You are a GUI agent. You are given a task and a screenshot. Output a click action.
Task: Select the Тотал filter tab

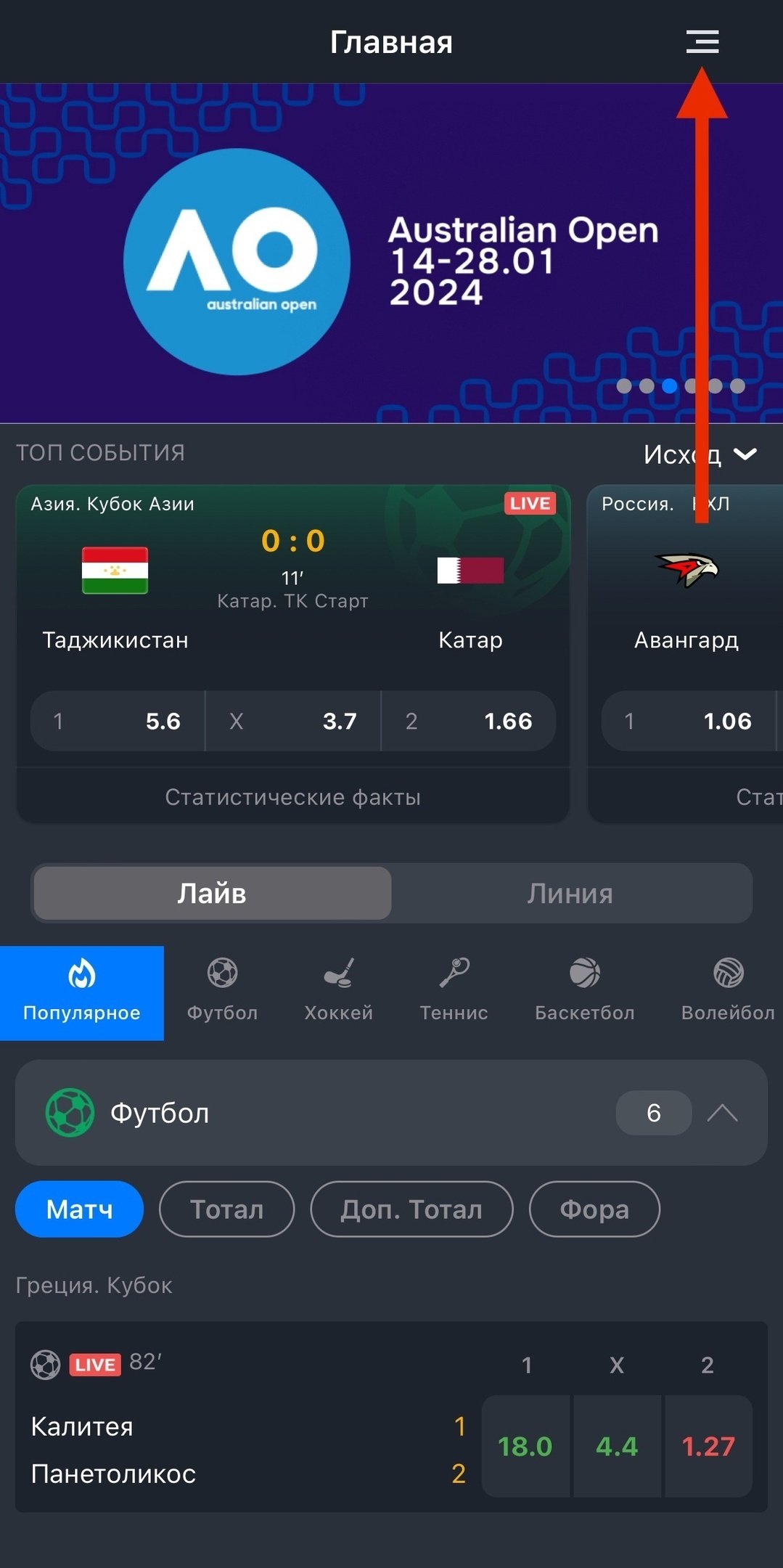coord(226,1209)
